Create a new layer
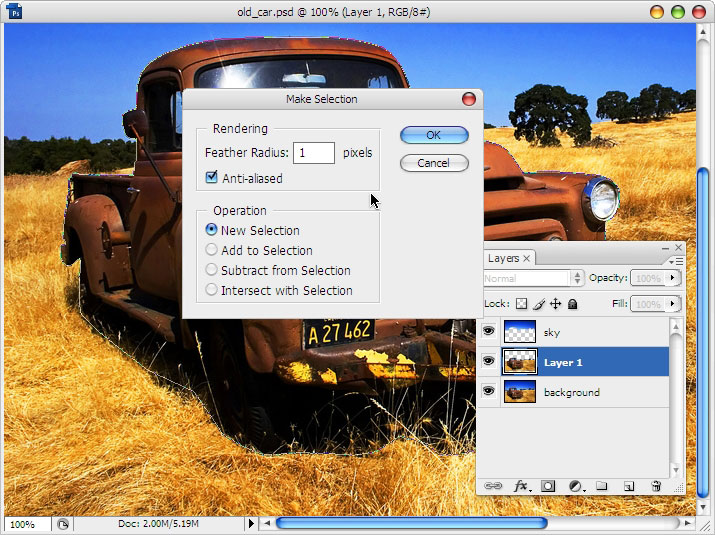Image resolution: width=715 pixels, height=535 pixels. 629,486
